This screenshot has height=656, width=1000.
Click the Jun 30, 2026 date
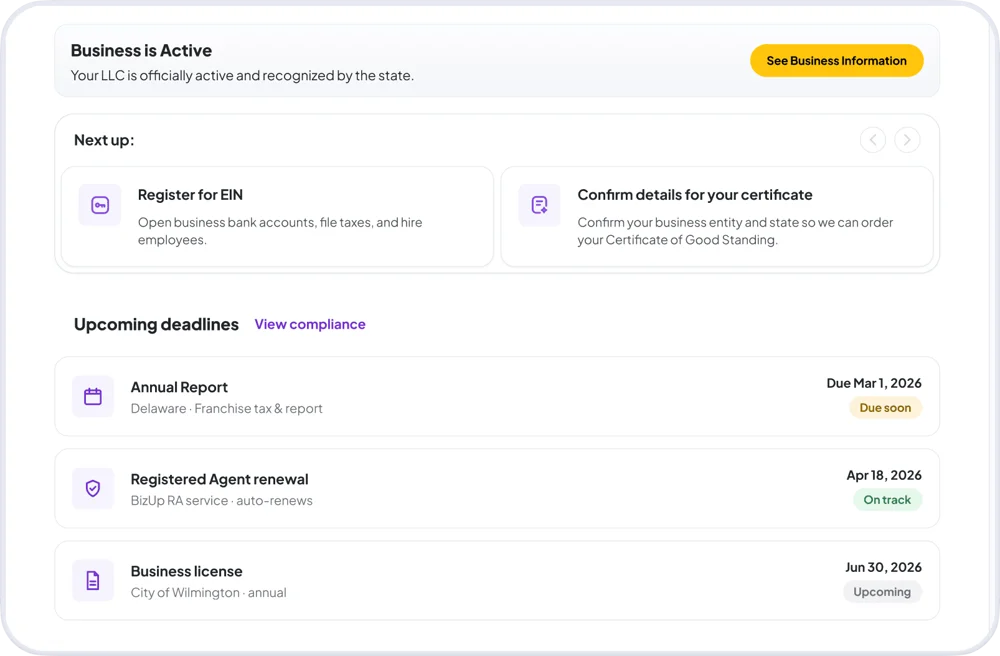883,567
